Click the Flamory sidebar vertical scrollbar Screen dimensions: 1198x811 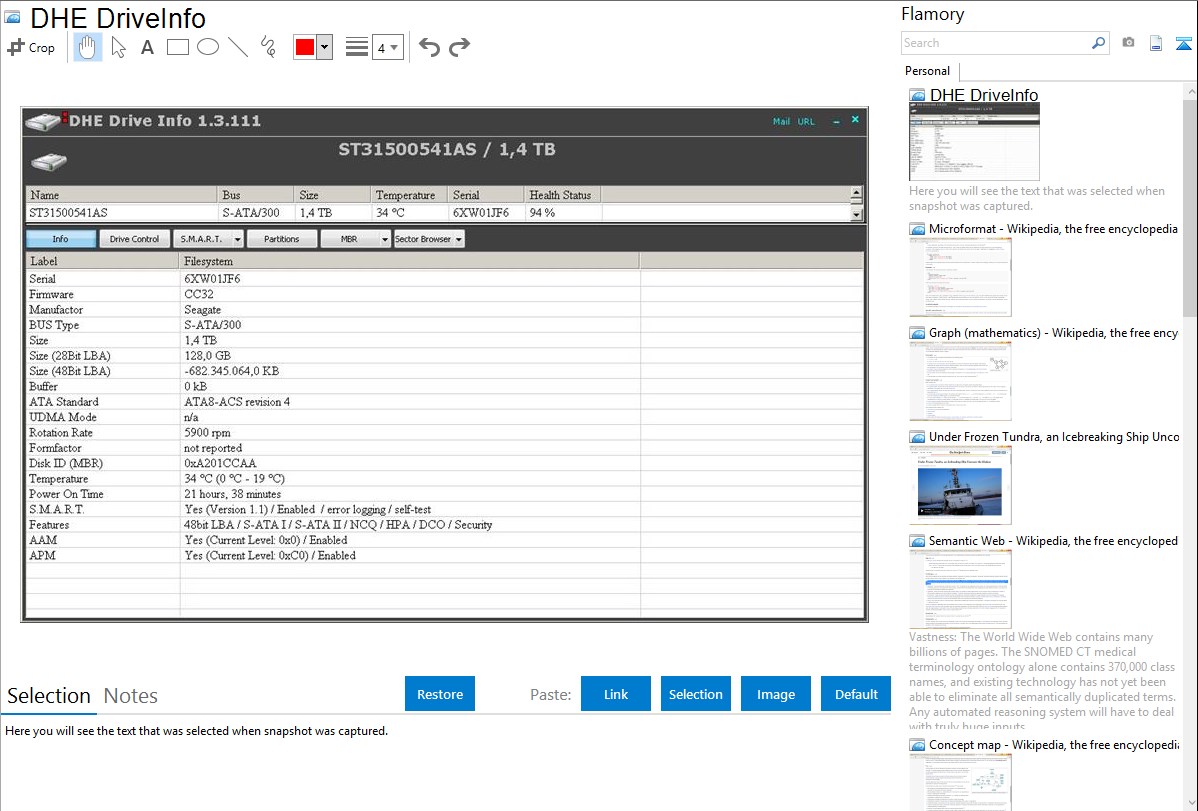pyautogui.click(x=1190, y=206)
